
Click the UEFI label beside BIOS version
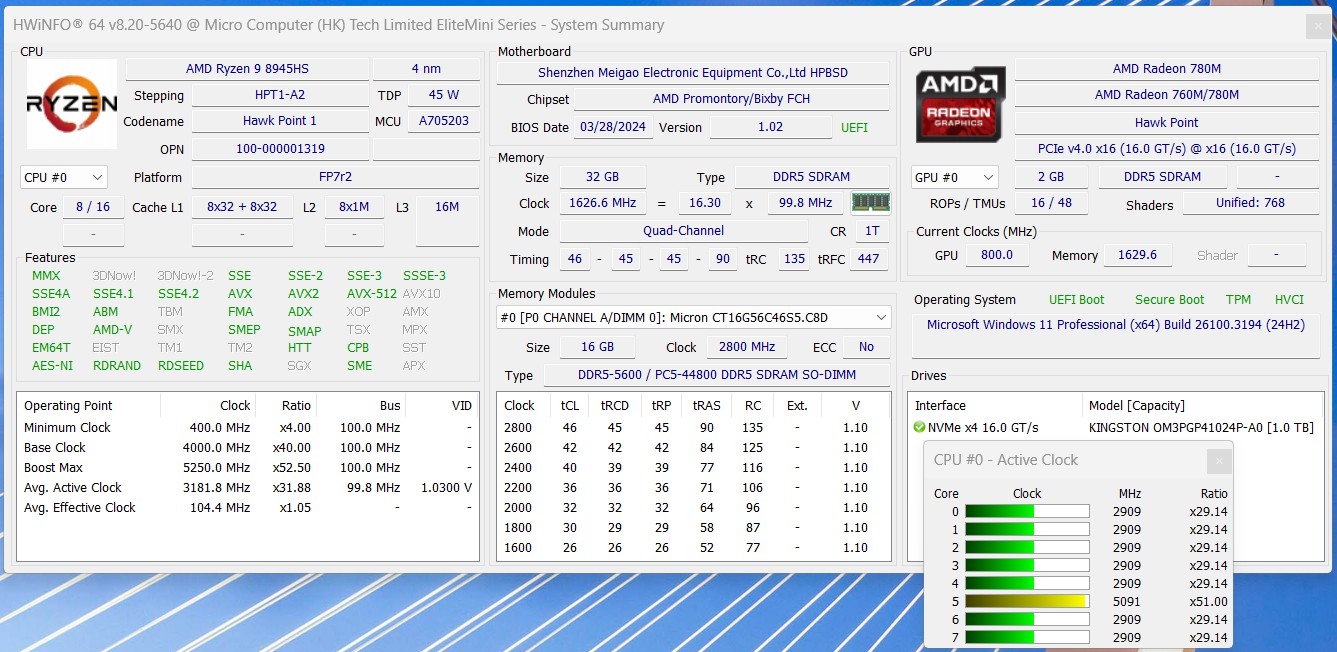[854, 128]
